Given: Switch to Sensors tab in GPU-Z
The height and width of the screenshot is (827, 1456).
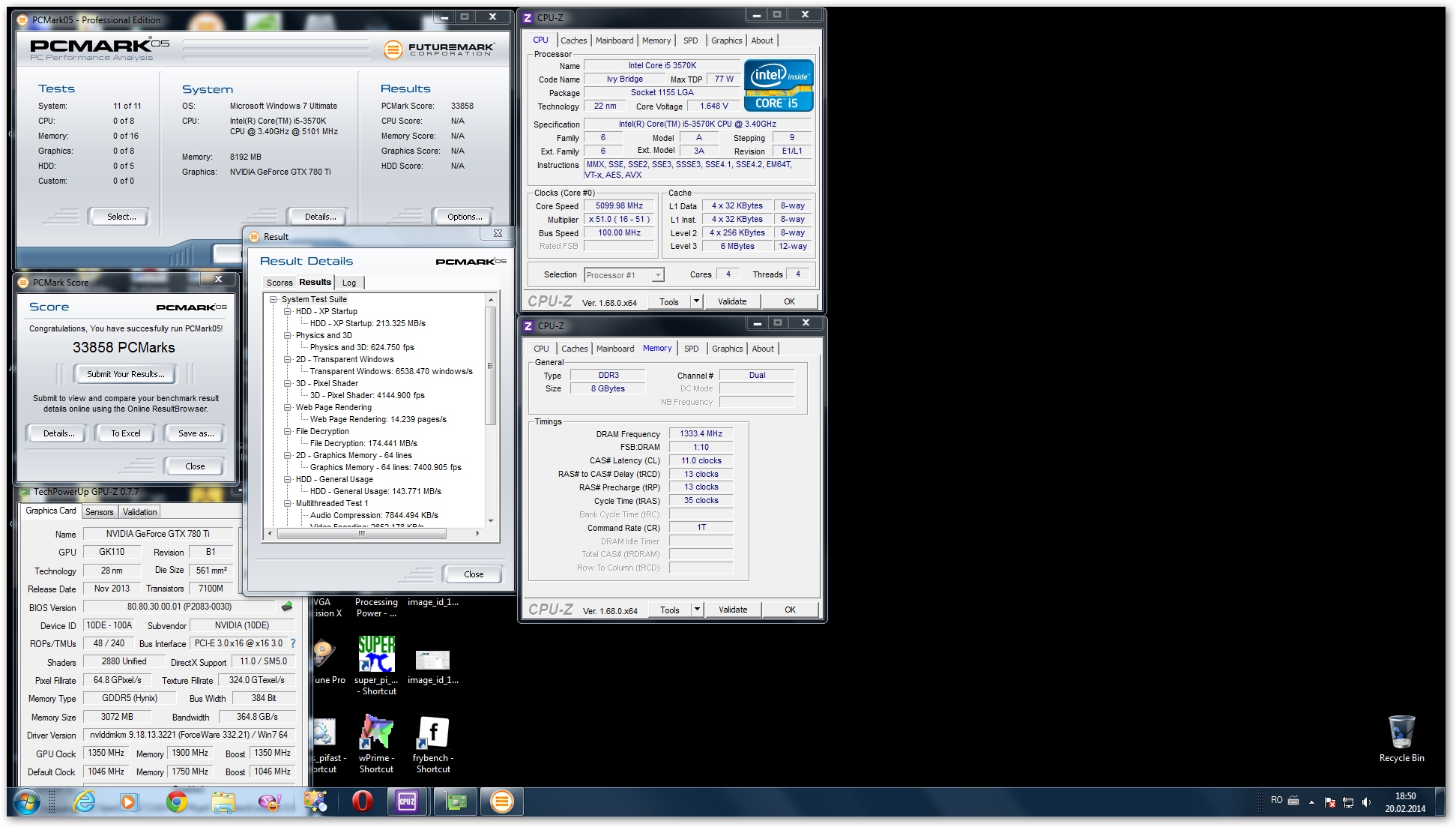Looking at the screenshot, I should [x=100, y=512].
